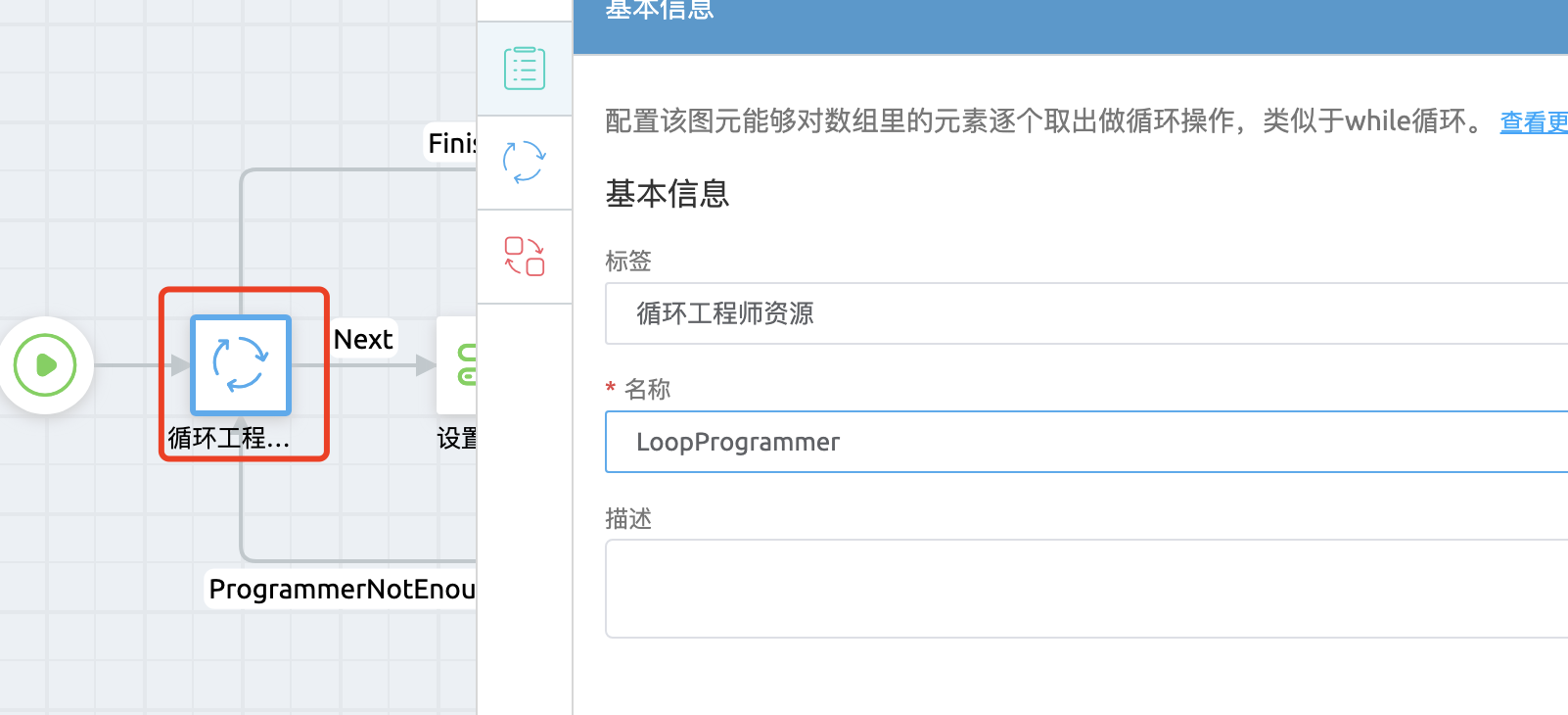Click the Next connector label
Screen dimensions: 1568x715
click(x=363, y=339)
